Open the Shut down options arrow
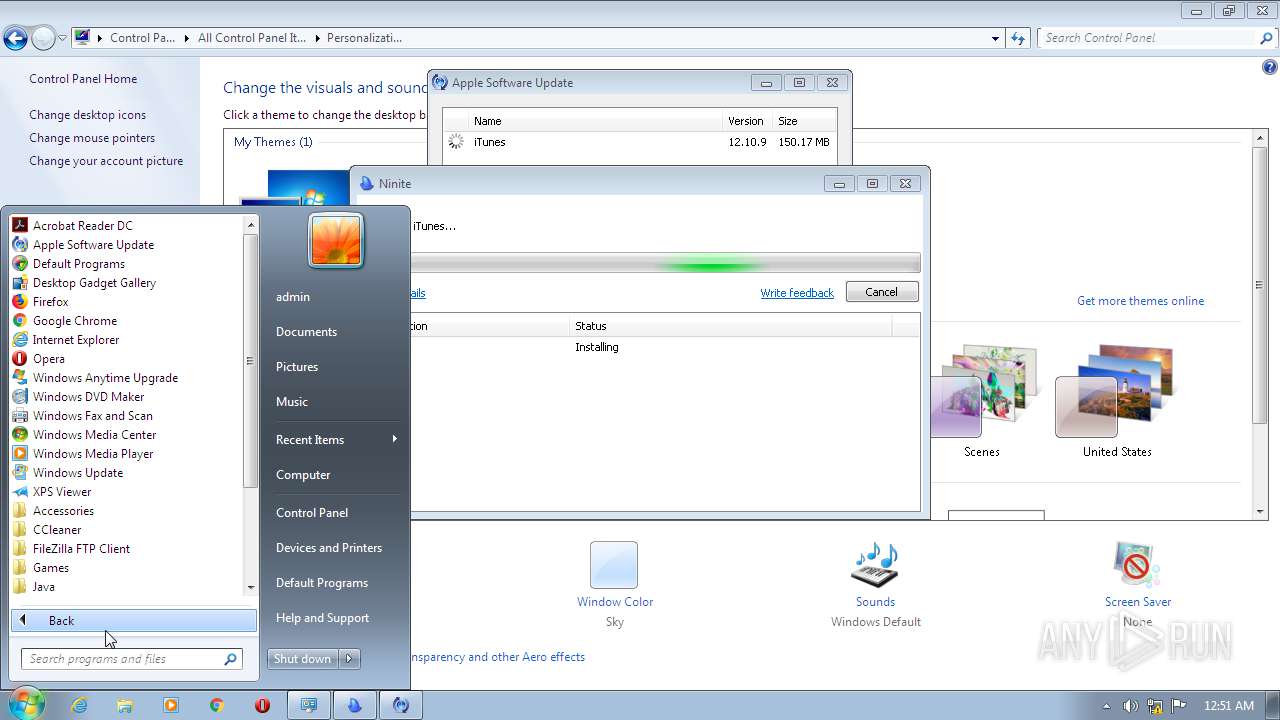This screenshot has width=1280, height=720. (x=350, y=658)
